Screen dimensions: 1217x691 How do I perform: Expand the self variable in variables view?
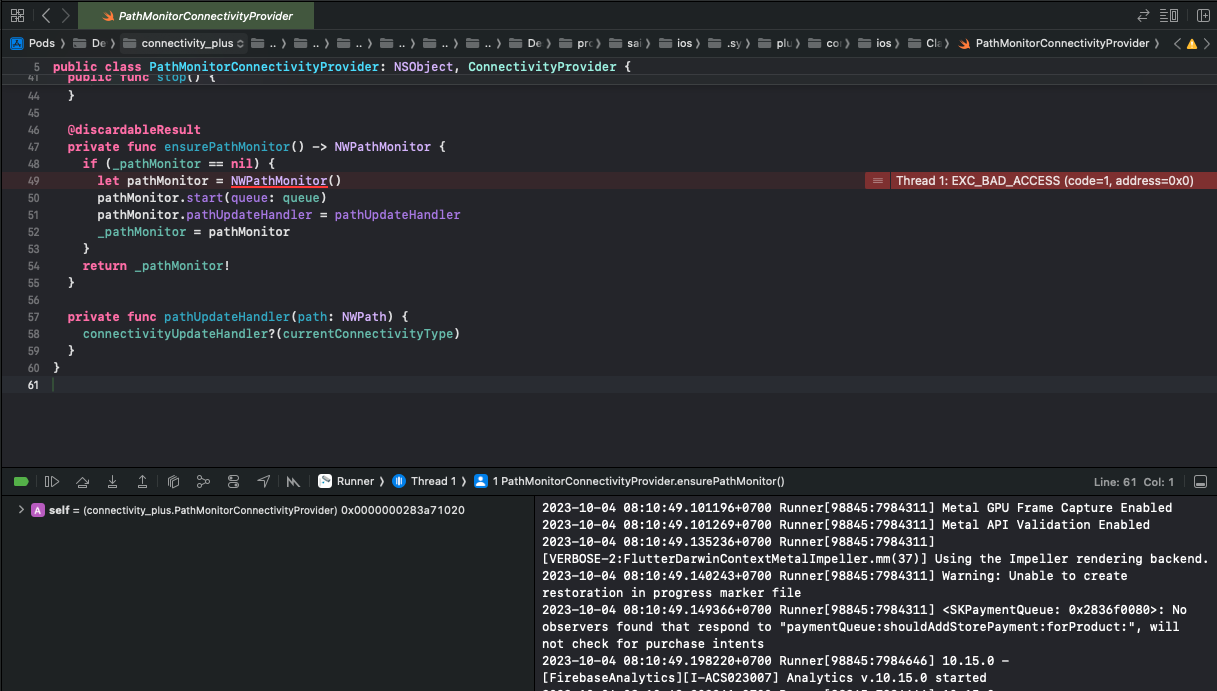tap(19, 510)
